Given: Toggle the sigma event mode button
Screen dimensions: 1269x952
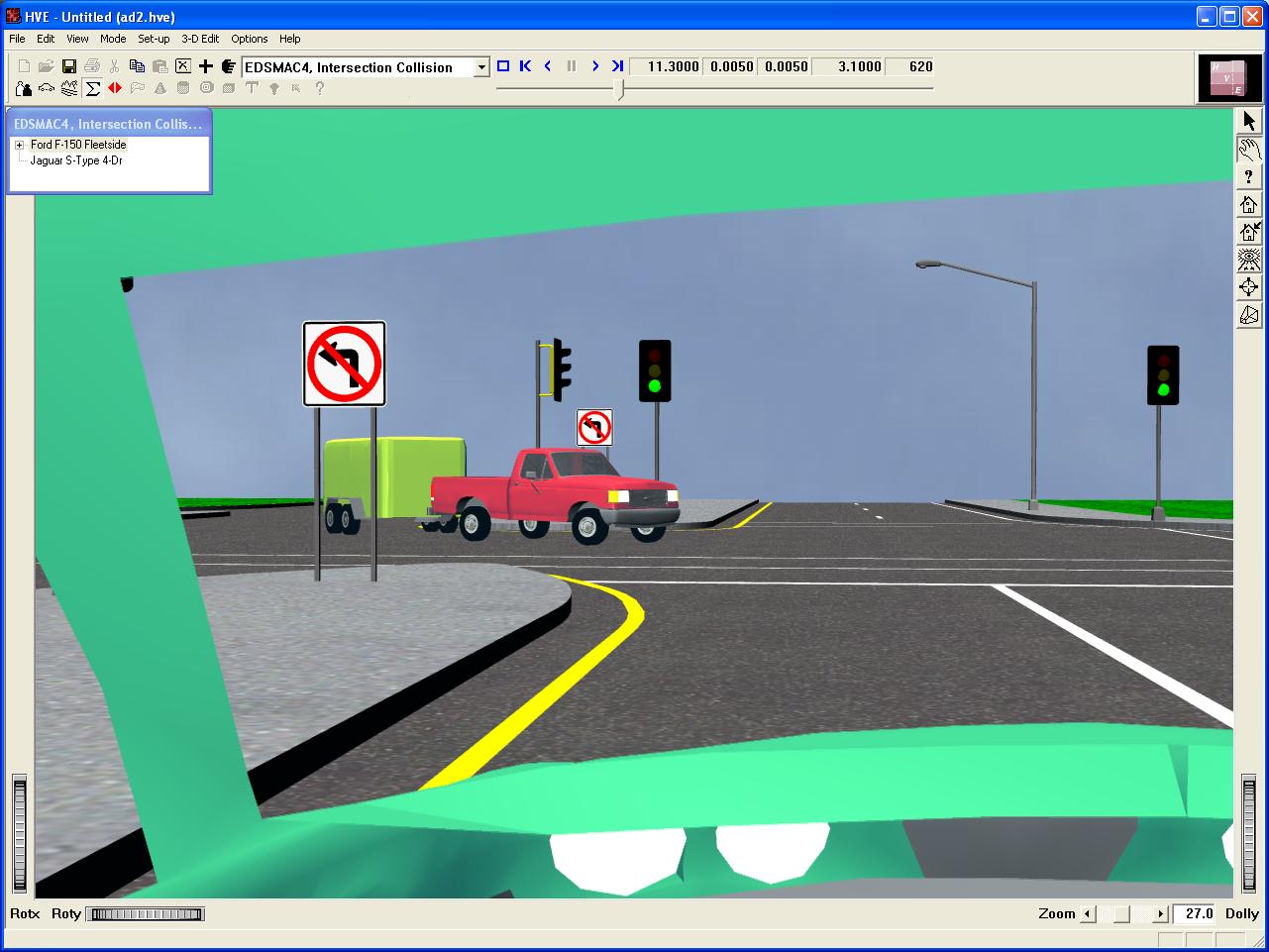Looking at the screenshot, I should click(93, 88).
